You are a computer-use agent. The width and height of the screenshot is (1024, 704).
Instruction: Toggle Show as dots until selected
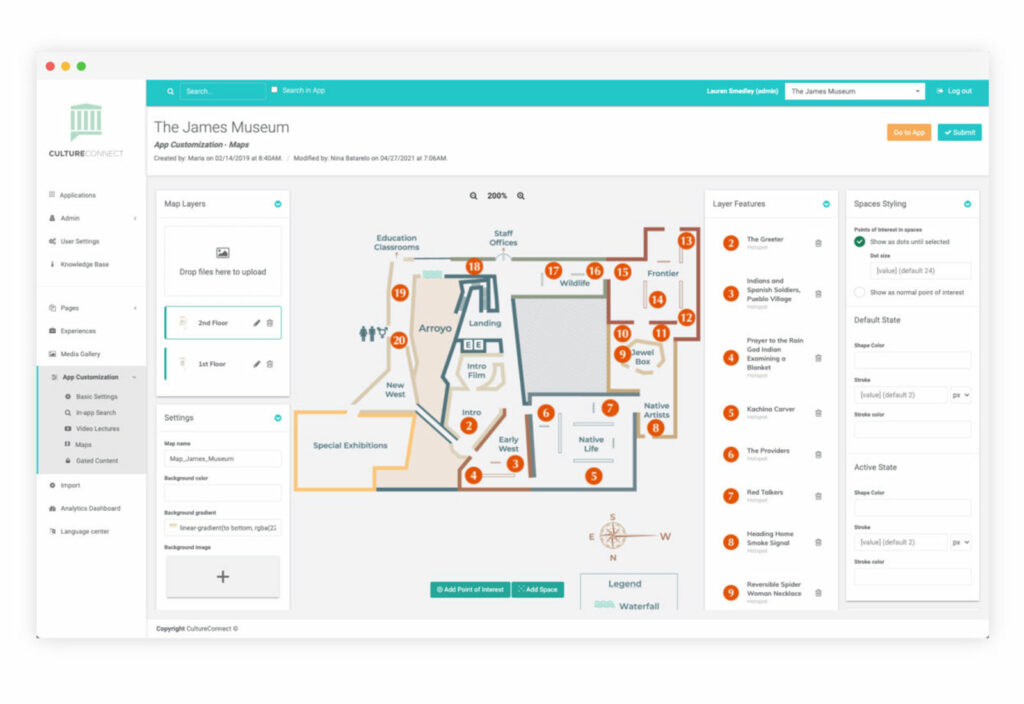860,242
